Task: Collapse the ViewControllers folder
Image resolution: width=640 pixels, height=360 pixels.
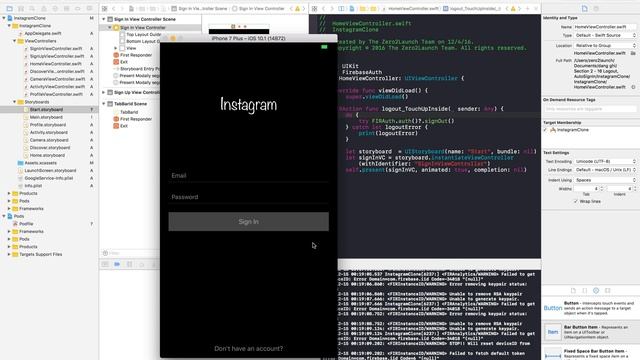Action: [15, 41]
